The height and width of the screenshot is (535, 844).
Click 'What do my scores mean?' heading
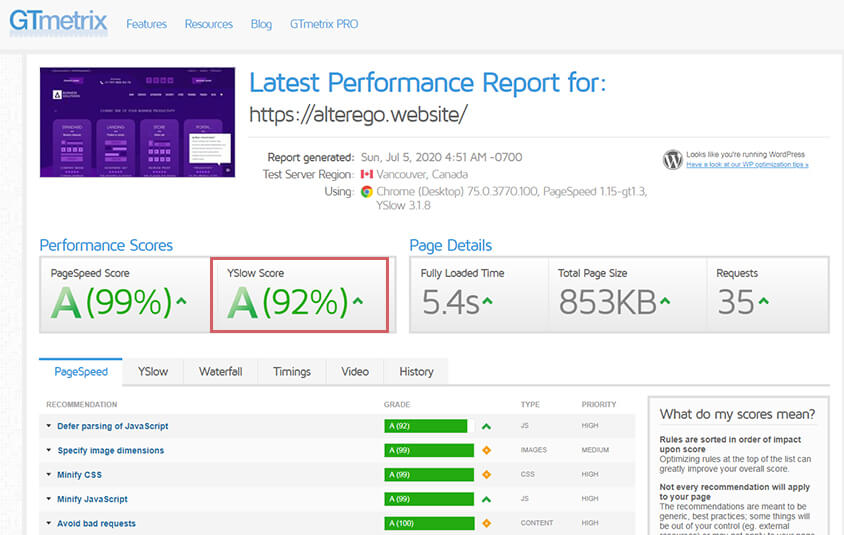coord(737,414)
